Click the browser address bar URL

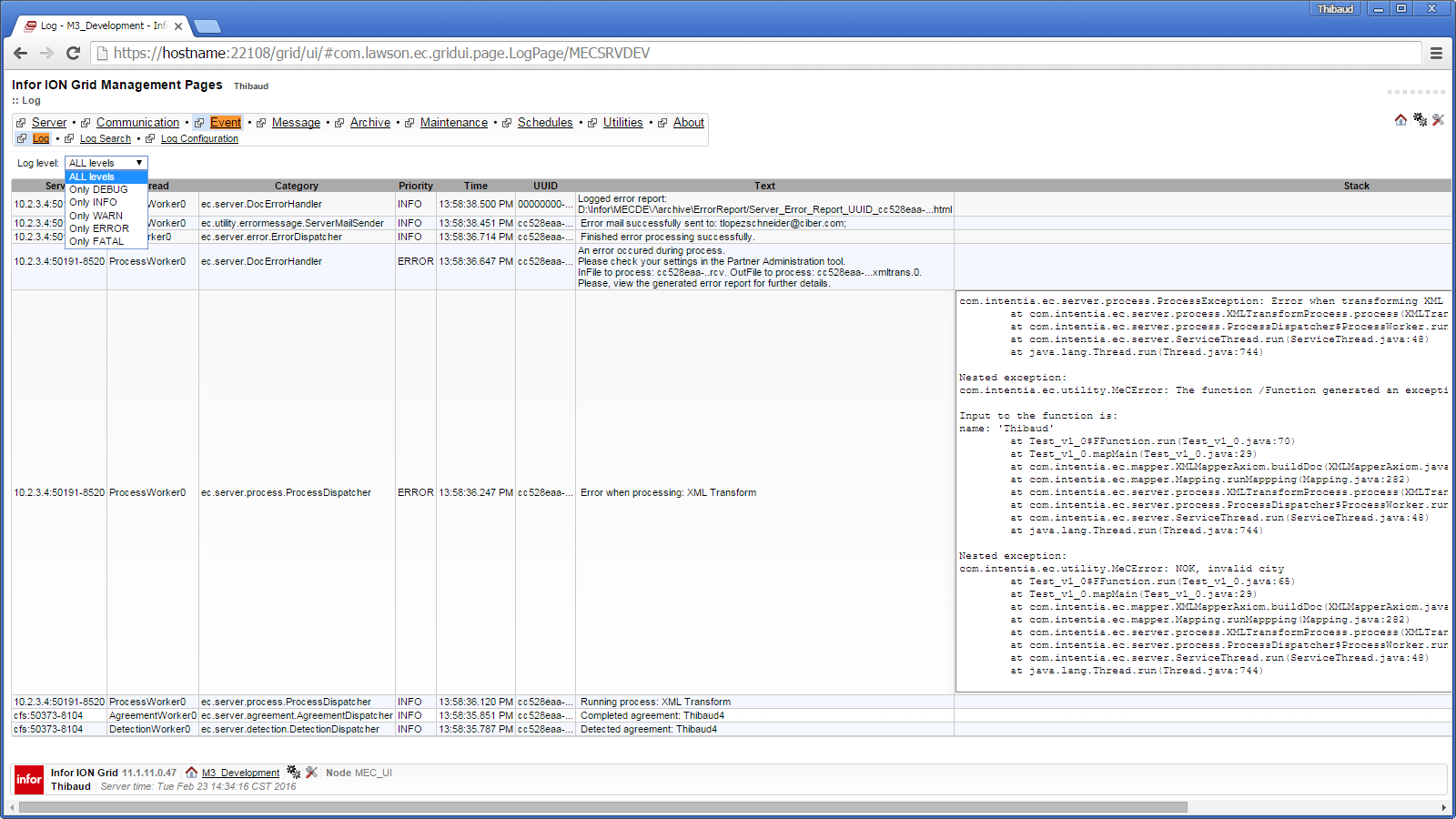[382, 54]
